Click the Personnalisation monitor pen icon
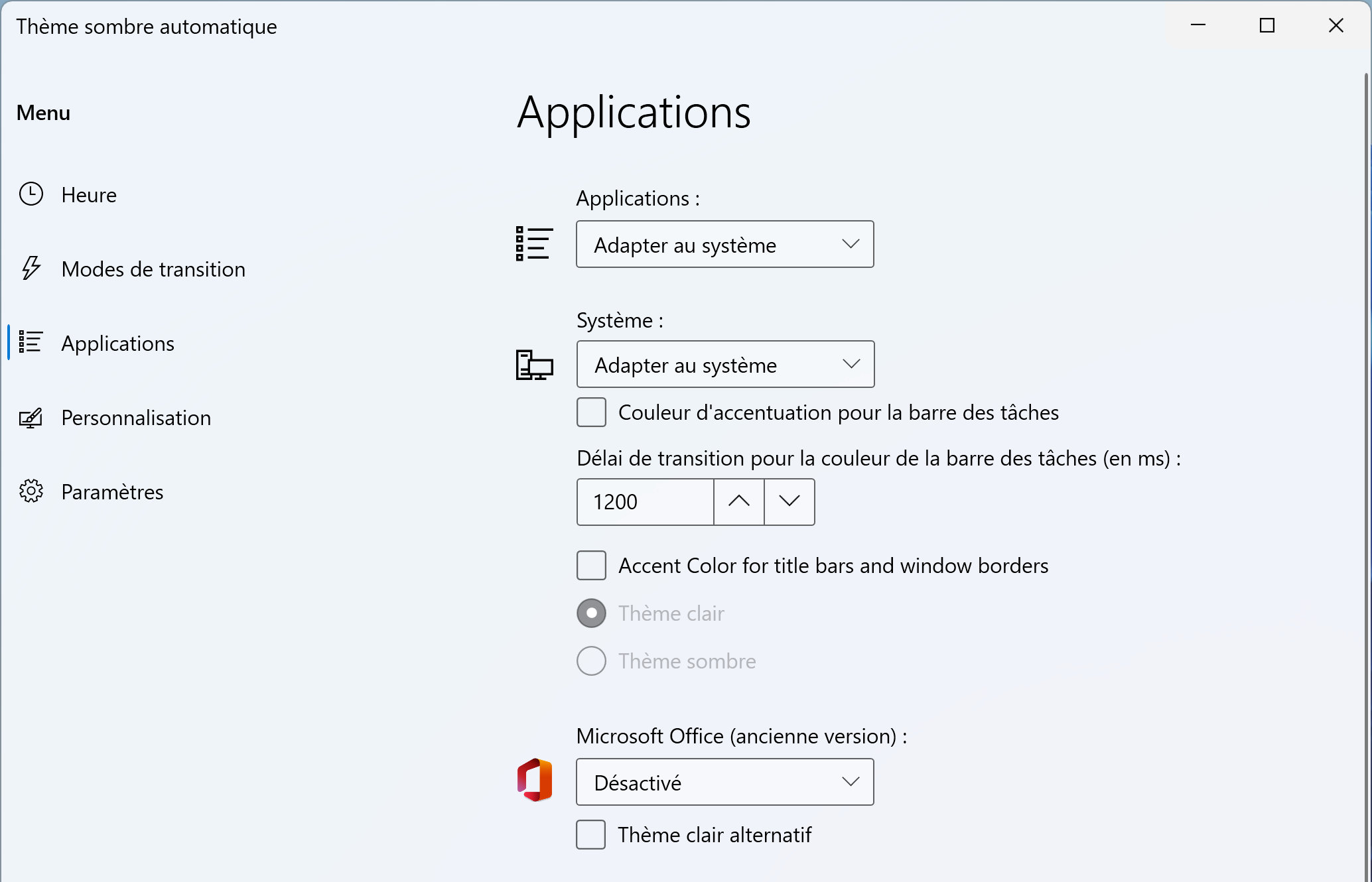 point(31,418)
